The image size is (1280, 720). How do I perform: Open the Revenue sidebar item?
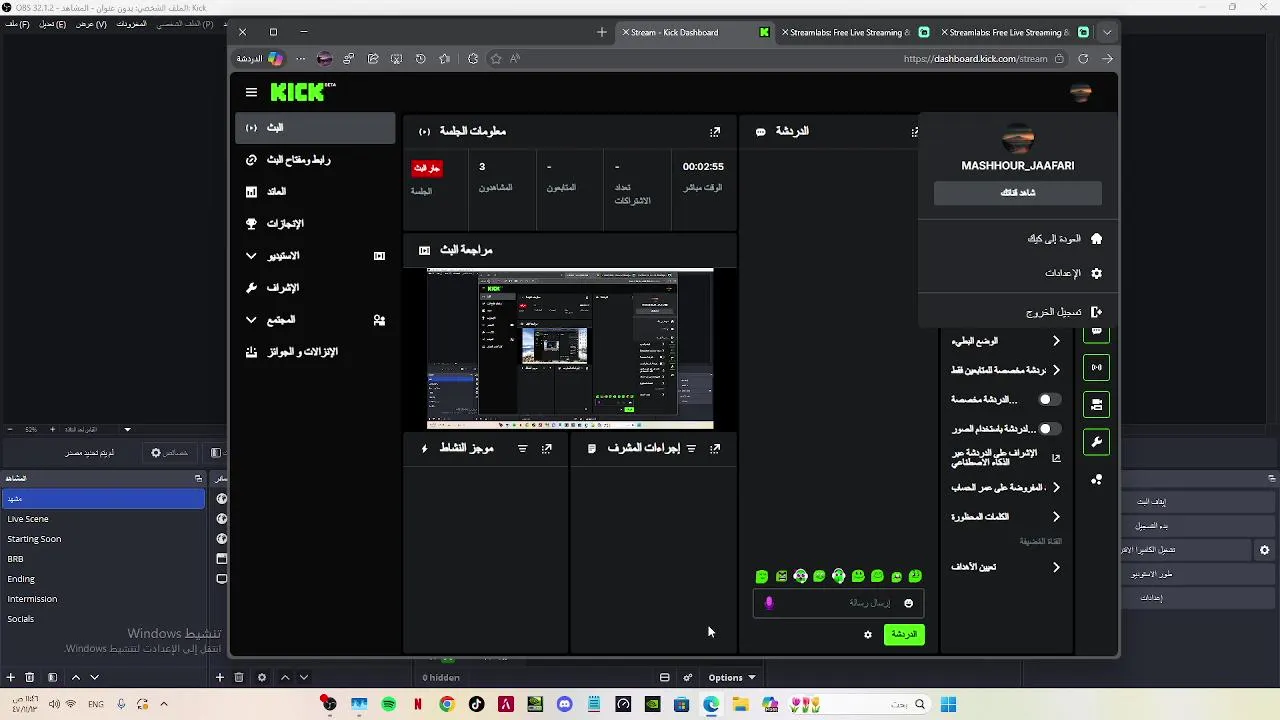[x=316, y=192]
